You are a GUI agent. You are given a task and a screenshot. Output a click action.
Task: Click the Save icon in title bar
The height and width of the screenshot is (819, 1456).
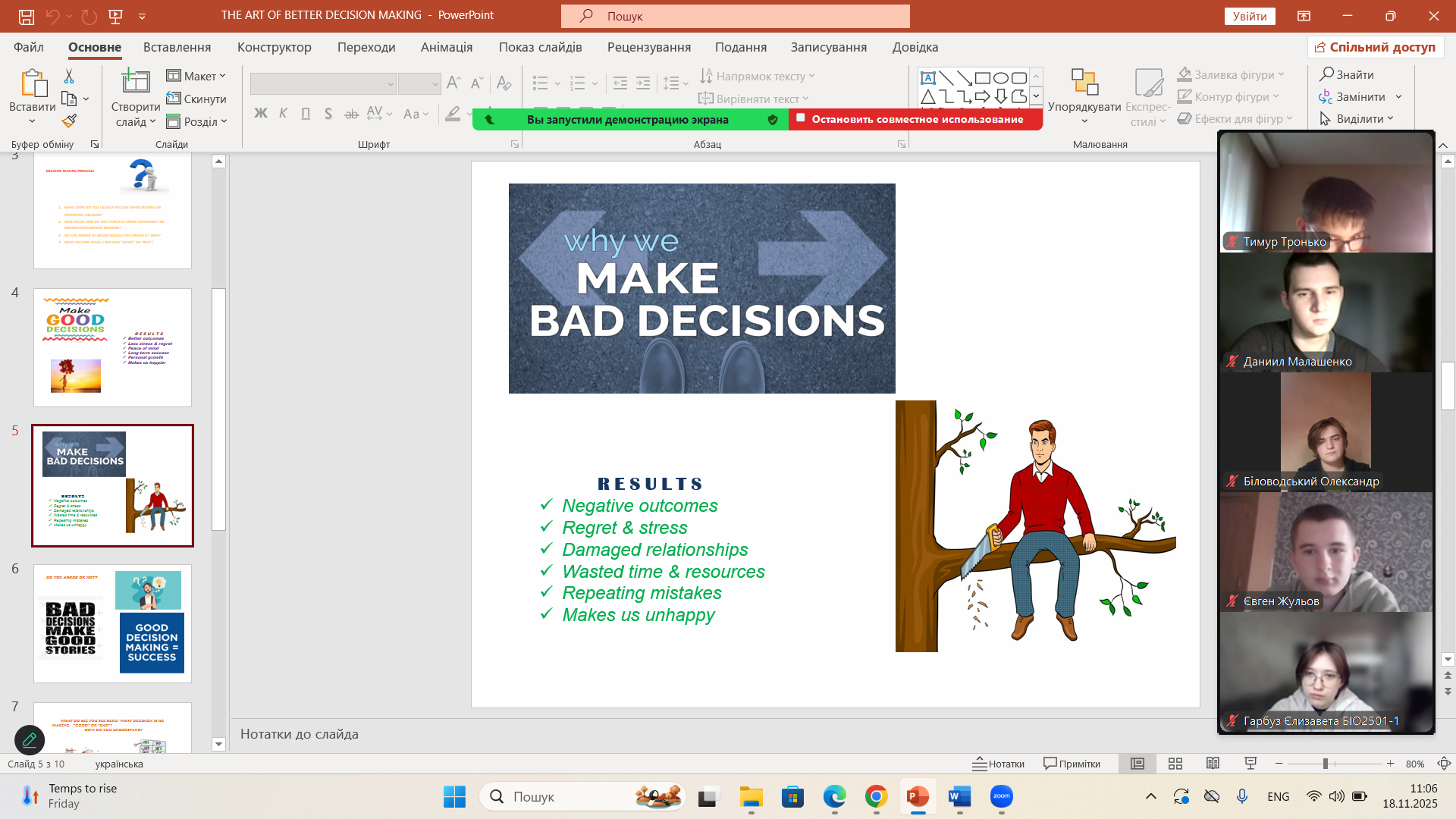click(27, 15)
